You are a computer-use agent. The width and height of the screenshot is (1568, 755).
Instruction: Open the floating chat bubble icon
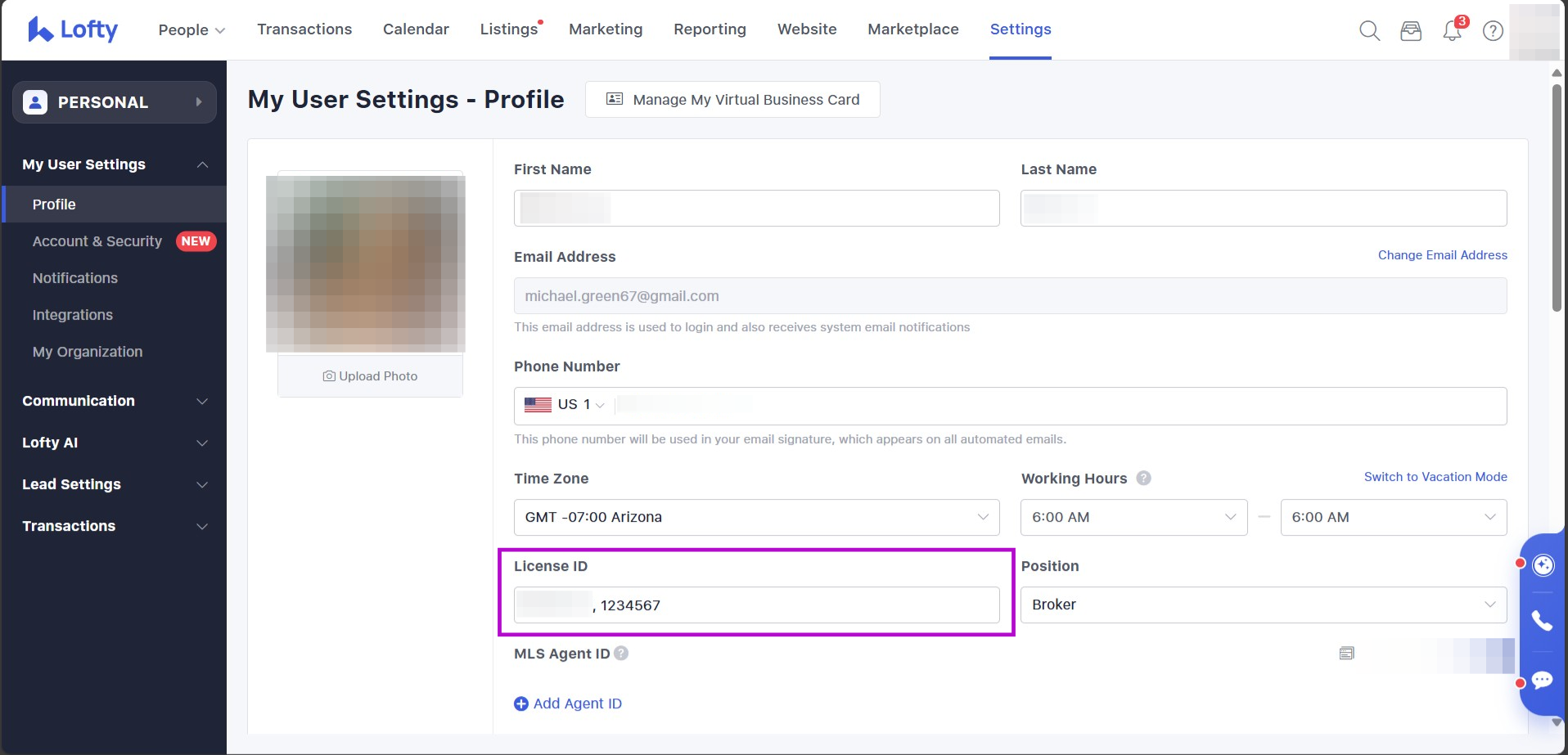pyautogui.click(x=1543, y=681)
